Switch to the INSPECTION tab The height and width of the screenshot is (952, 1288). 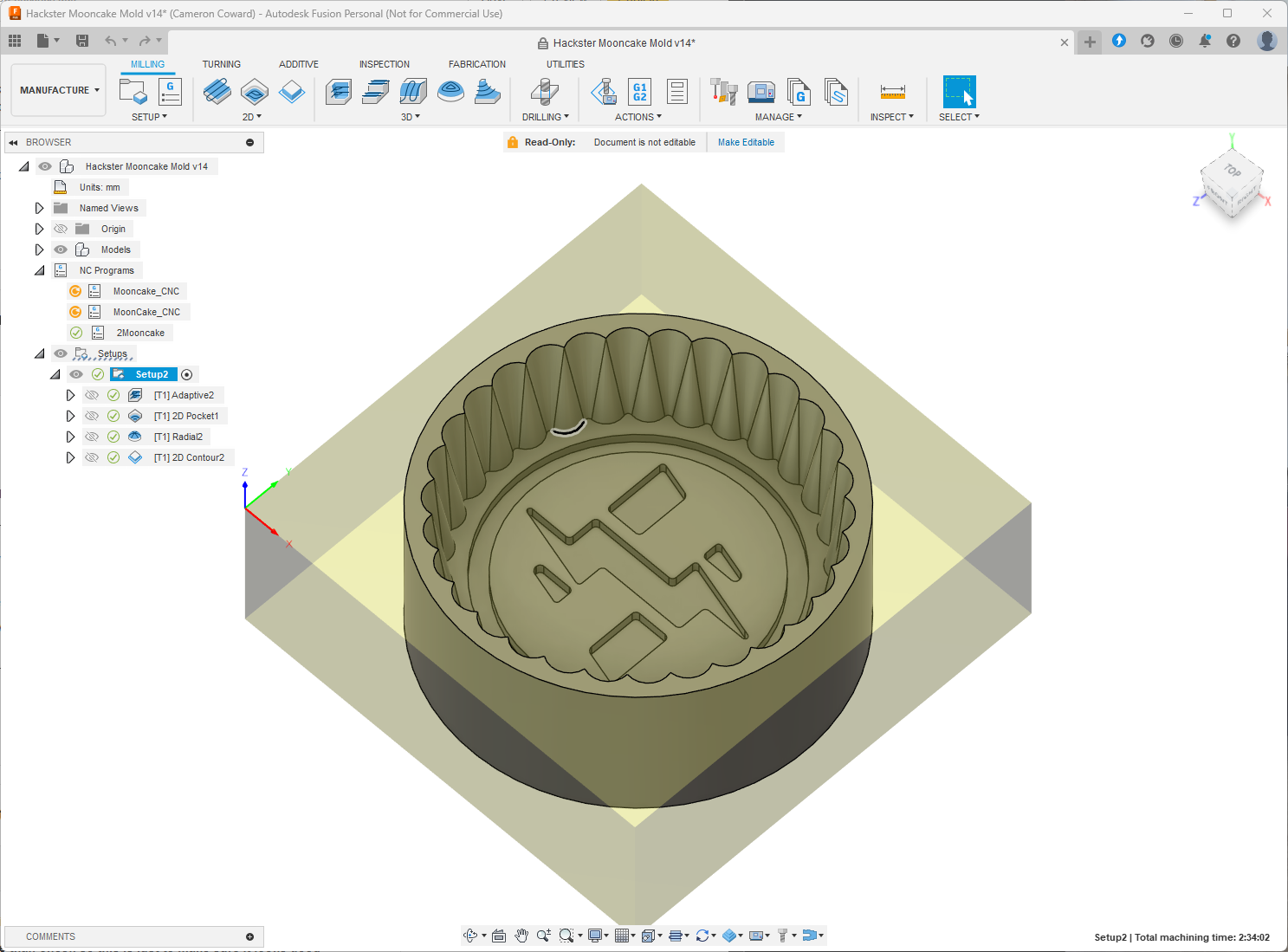pyautogui.click(x=385, y=64)
